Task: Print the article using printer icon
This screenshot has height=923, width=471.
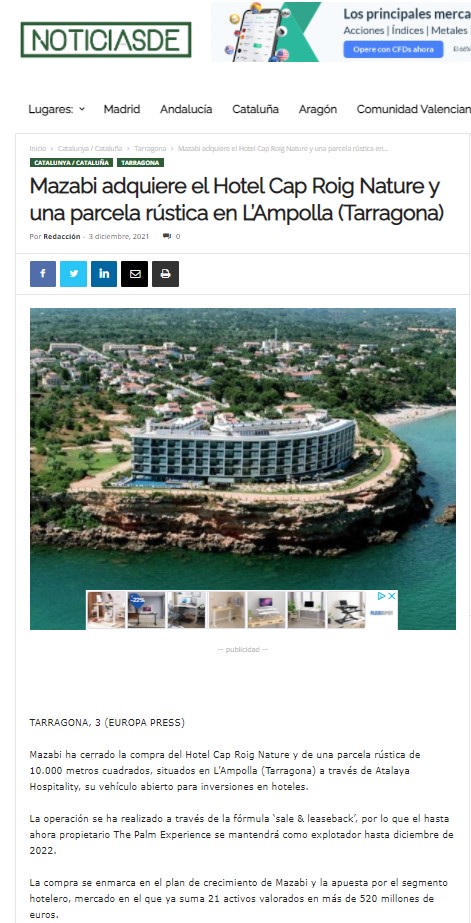Action: [x=165, y=274]
